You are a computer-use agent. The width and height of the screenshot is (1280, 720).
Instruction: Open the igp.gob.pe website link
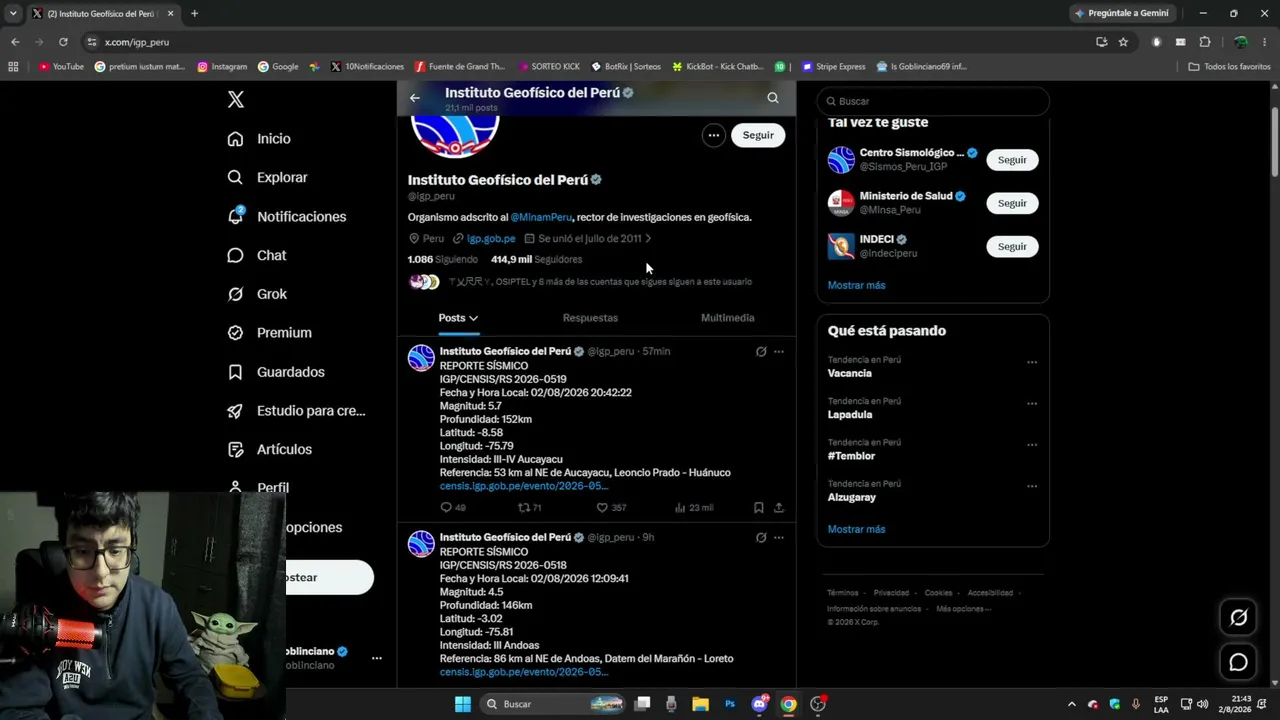(491, 239)
